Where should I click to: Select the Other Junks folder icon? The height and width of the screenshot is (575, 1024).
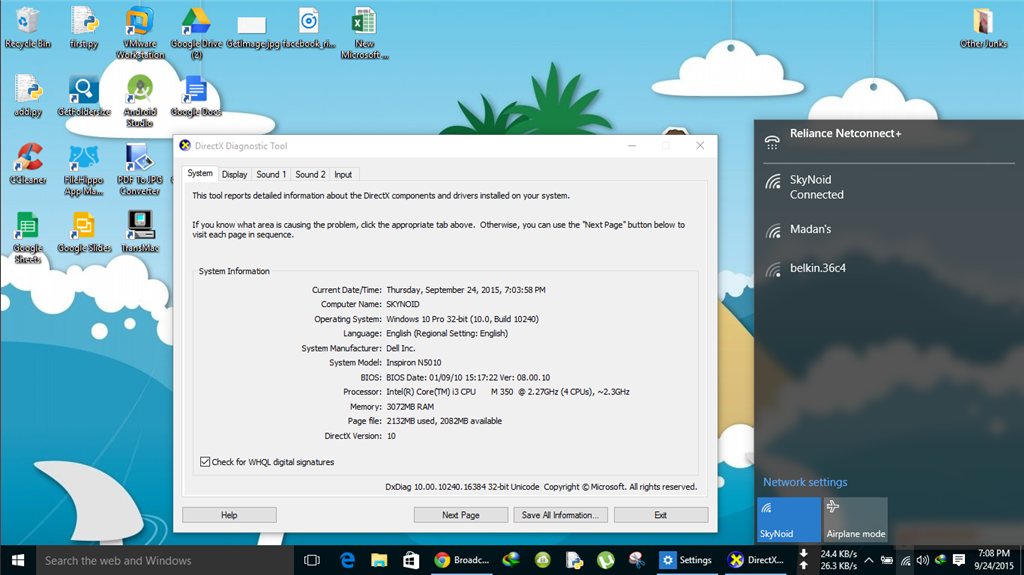983,28
